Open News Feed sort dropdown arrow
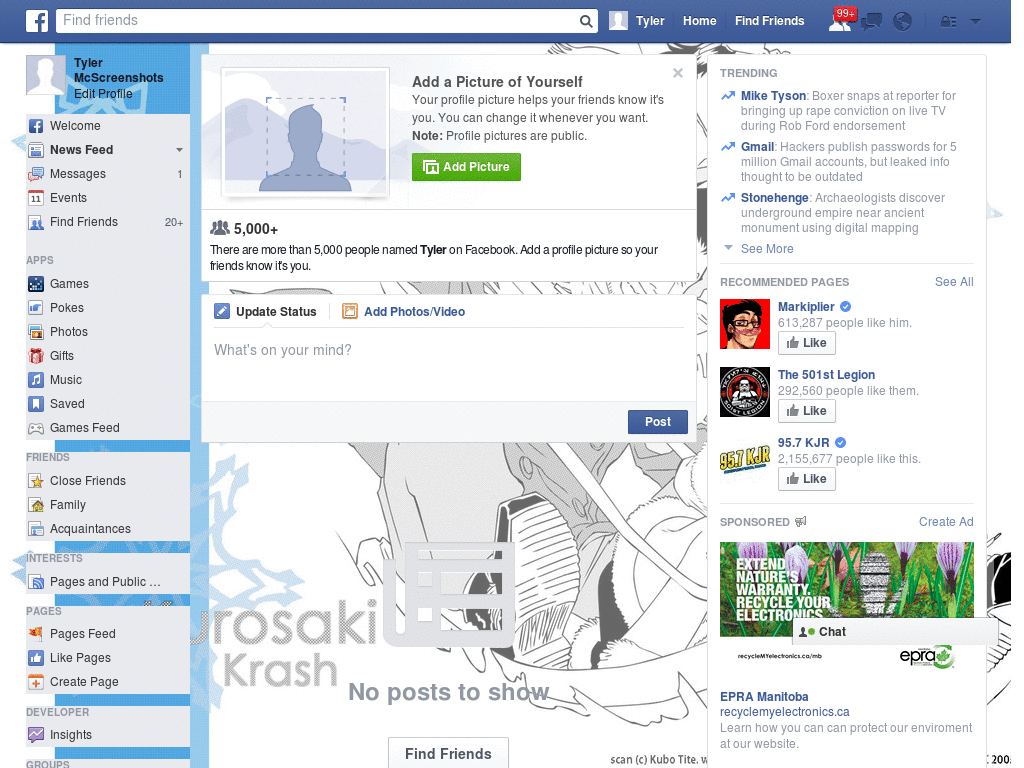The image size is (1024, 768). pos(179,150)
